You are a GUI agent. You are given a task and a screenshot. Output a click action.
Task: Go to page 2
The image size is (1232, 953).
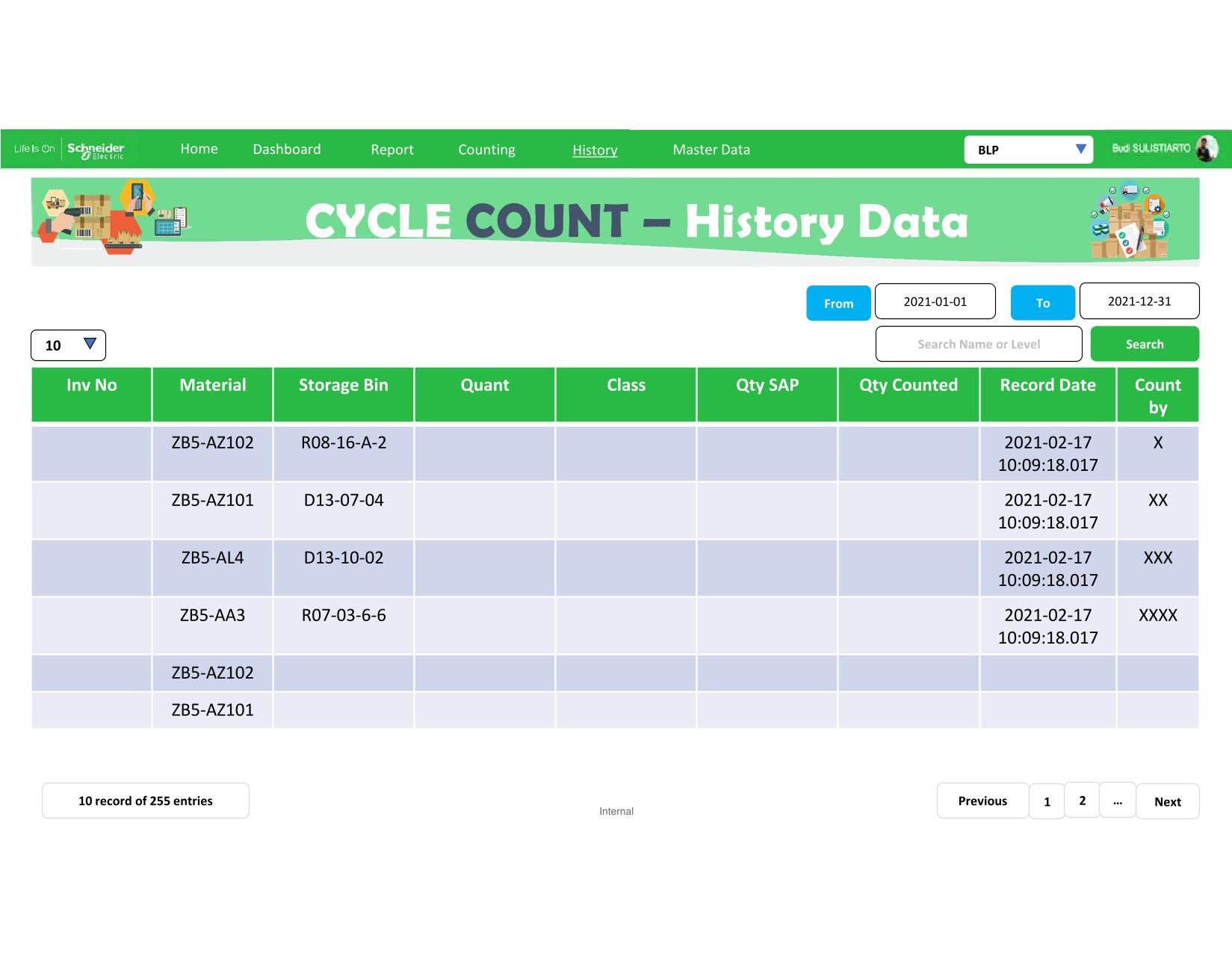pyautogui.click(x=1082, y=801)
